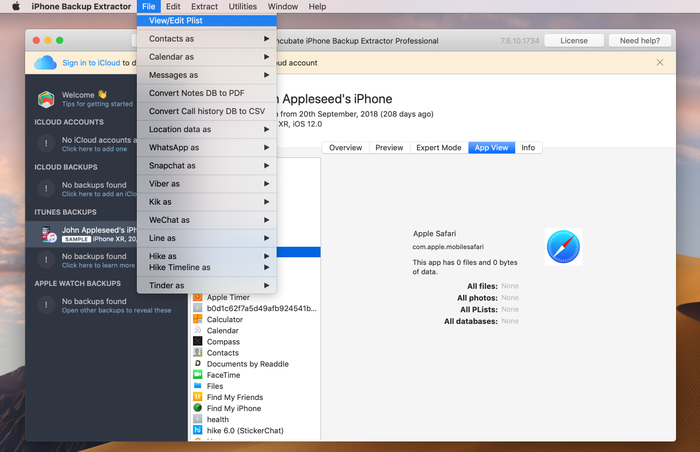Expand the Location data as submenu
700x452 pixels.
[x=207, y=129]
